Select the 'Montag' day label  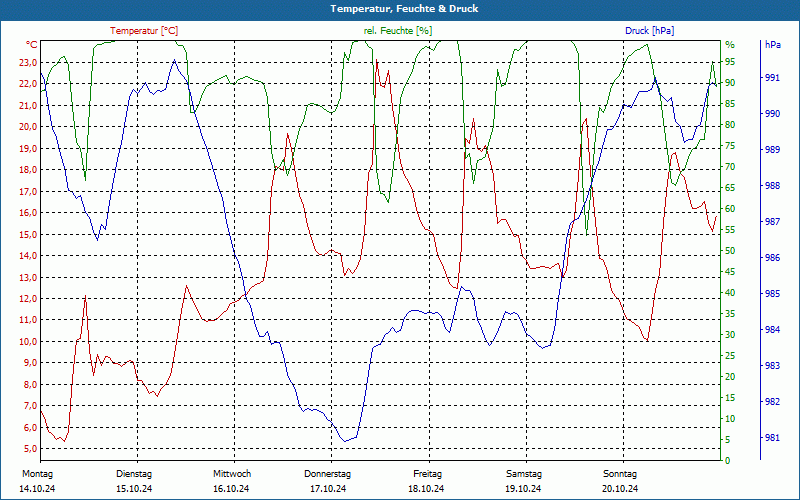tap(38, 473)
